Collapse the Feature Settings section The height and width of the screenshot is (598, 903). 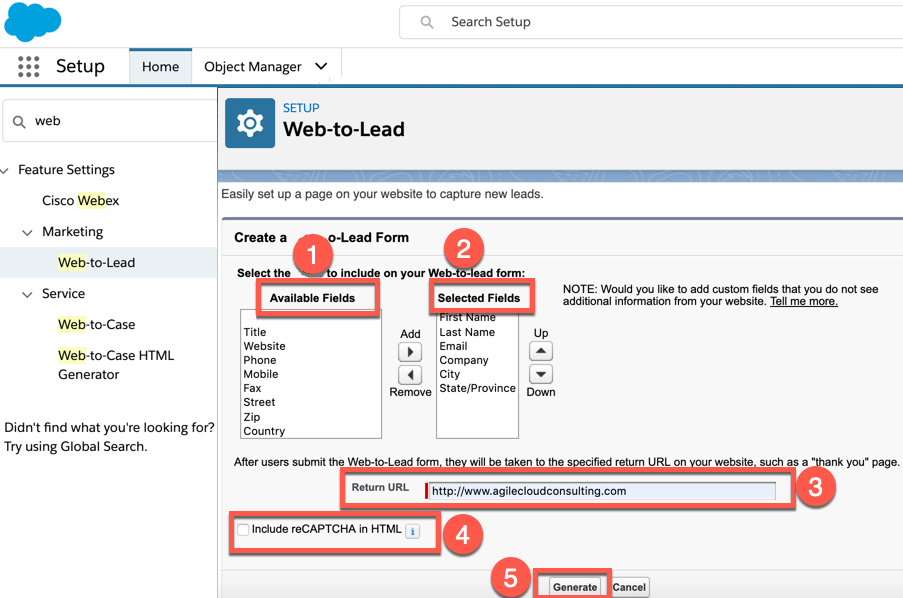5,171
